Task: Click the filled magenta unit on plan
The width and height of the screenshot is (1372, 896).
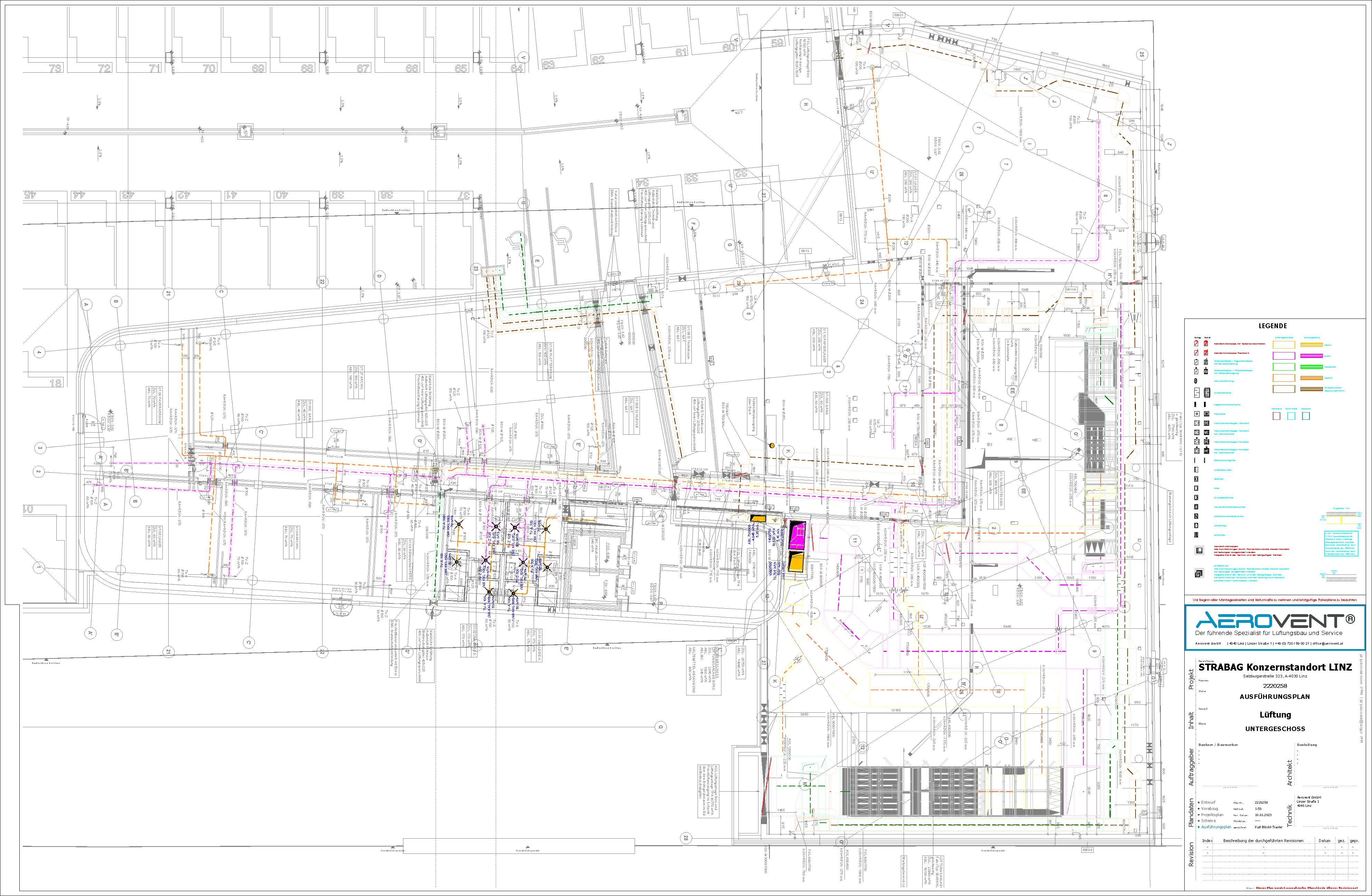Action: [797, 535]
